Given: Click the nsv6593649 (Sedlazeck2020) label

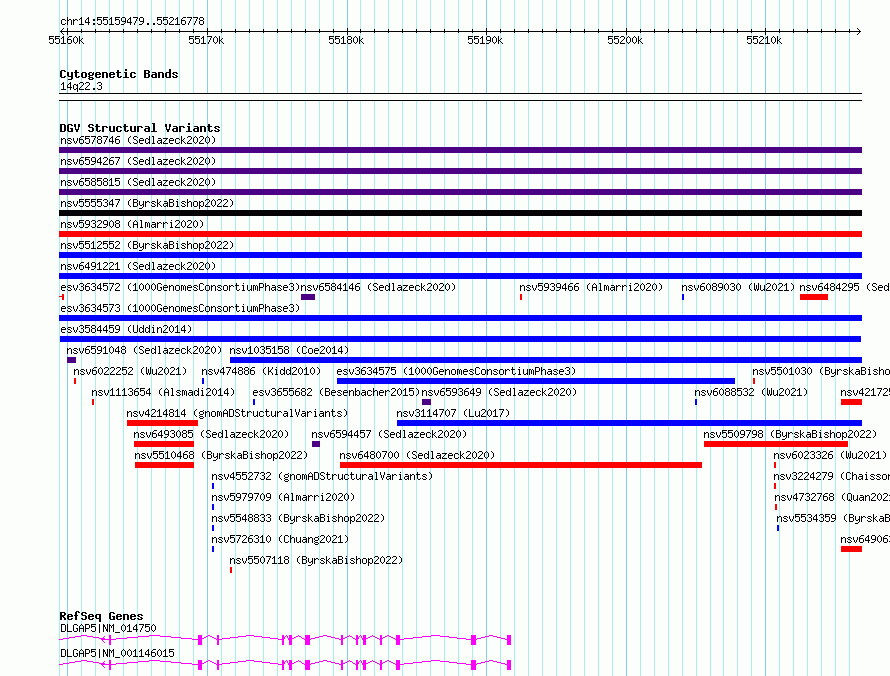Looking at the screenshot, I should [x=499, y=392].
